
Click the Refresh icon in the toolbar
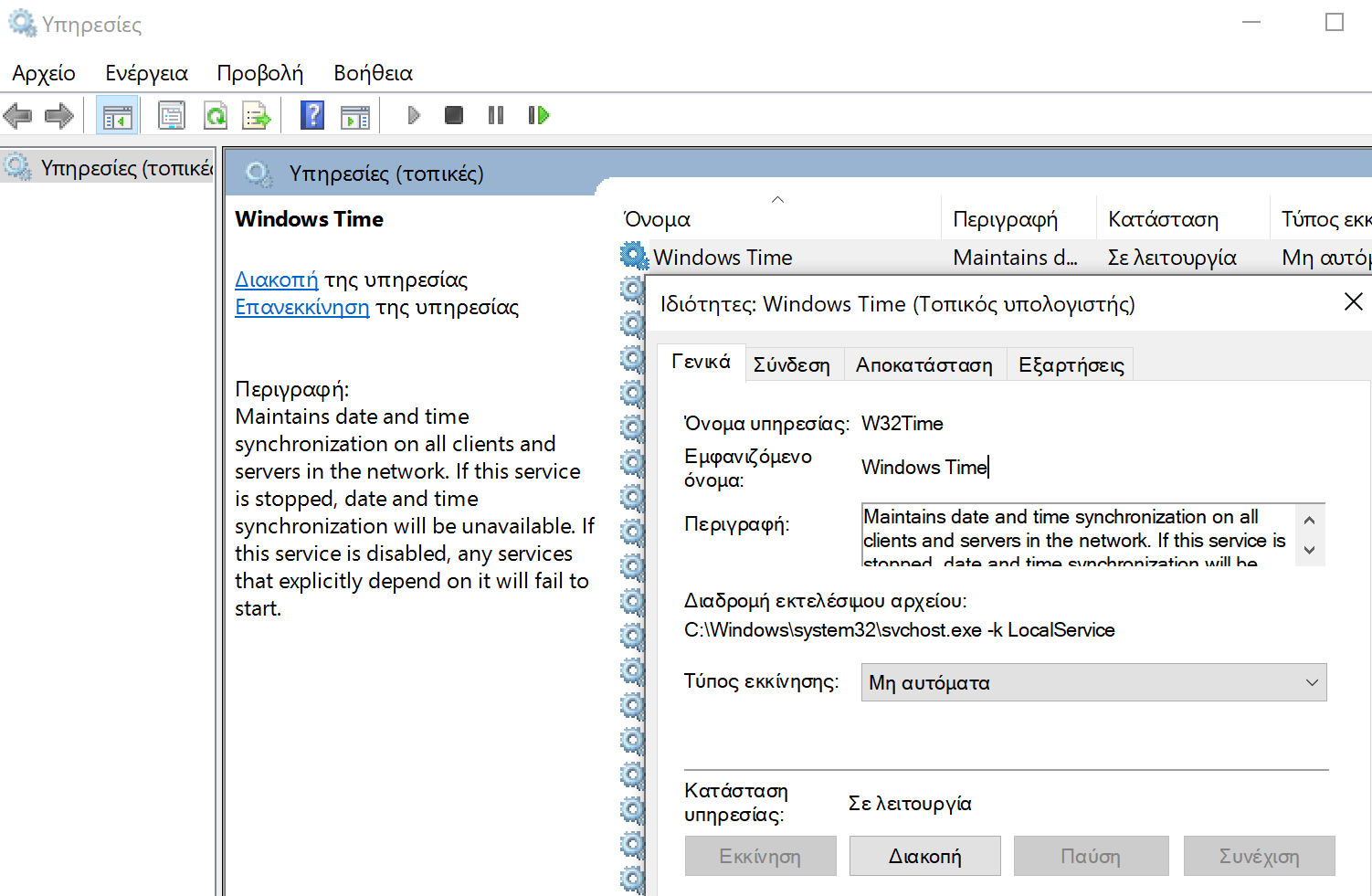pyautogui.click(x=215, y=114)
